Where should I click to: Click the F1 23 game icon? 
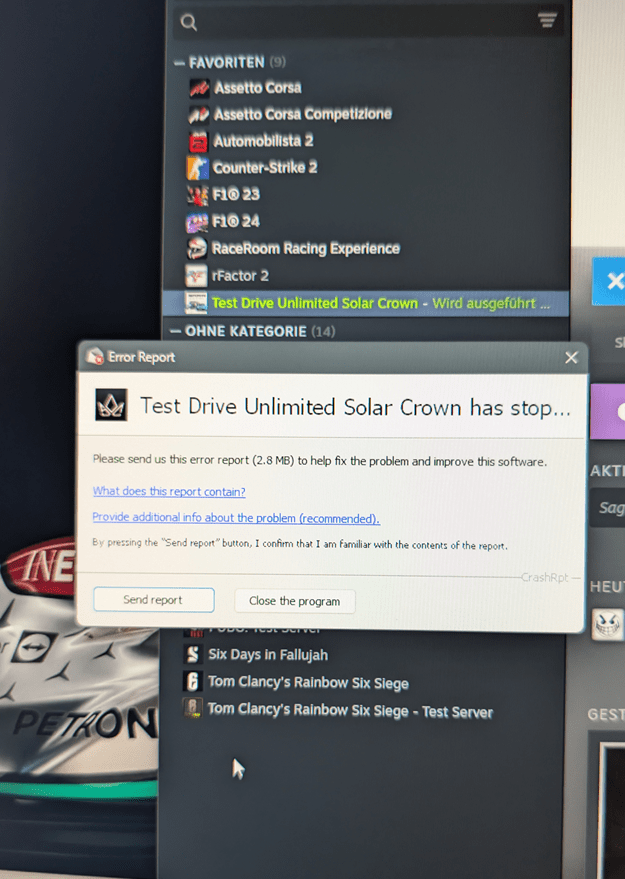click(197, 195)
